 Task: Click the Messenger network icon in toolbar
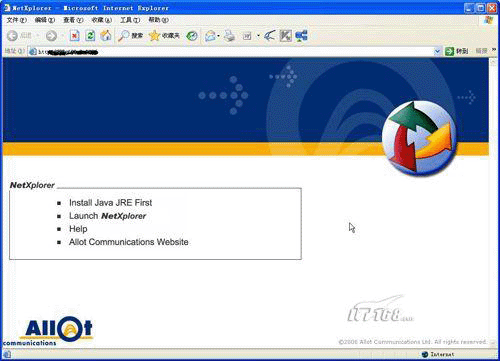coord(301,36)
